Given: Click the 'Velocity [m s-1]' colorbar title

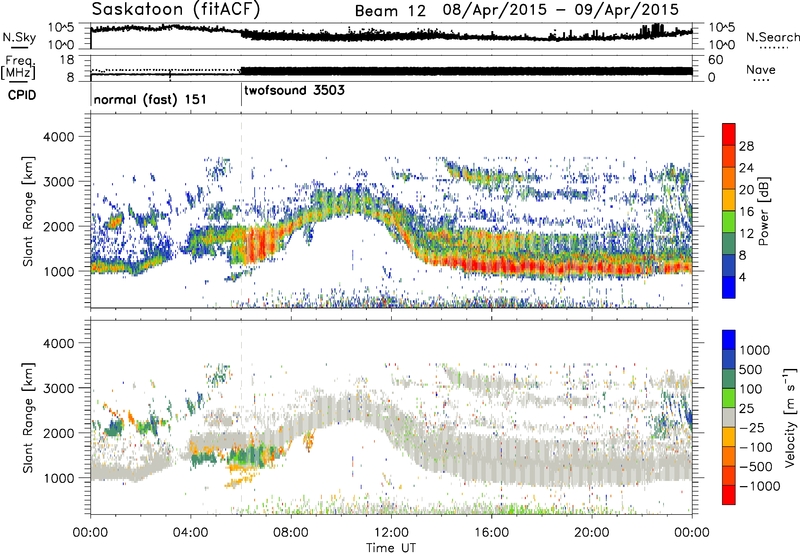Looking at the screenshot, I should (790, 417).
